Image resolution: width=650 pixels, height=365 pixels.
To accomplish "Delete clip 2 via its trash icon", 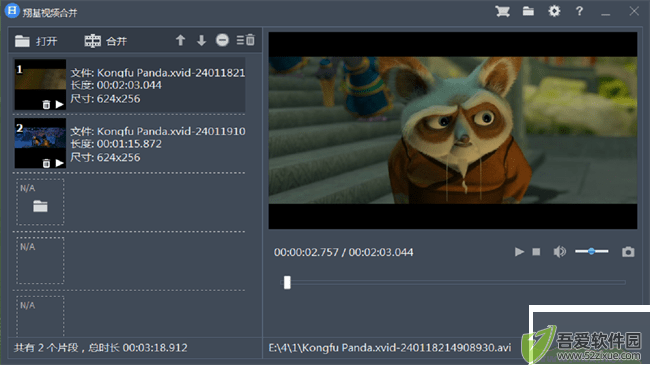I will click(x=46, y=163).
